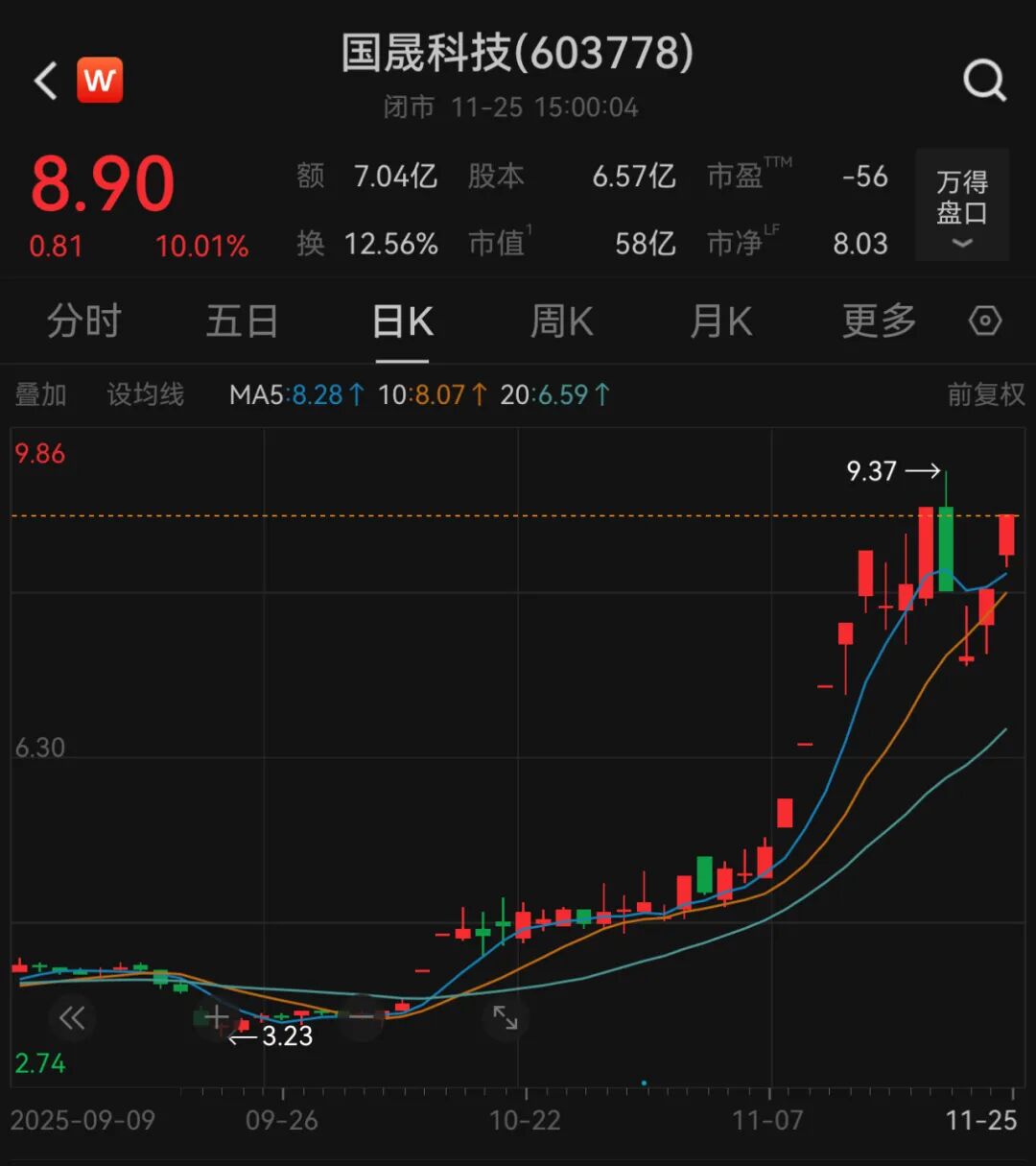Click the 叠加 overlay button
This screenshot has height=1166, width=1036.
(40, 393)
